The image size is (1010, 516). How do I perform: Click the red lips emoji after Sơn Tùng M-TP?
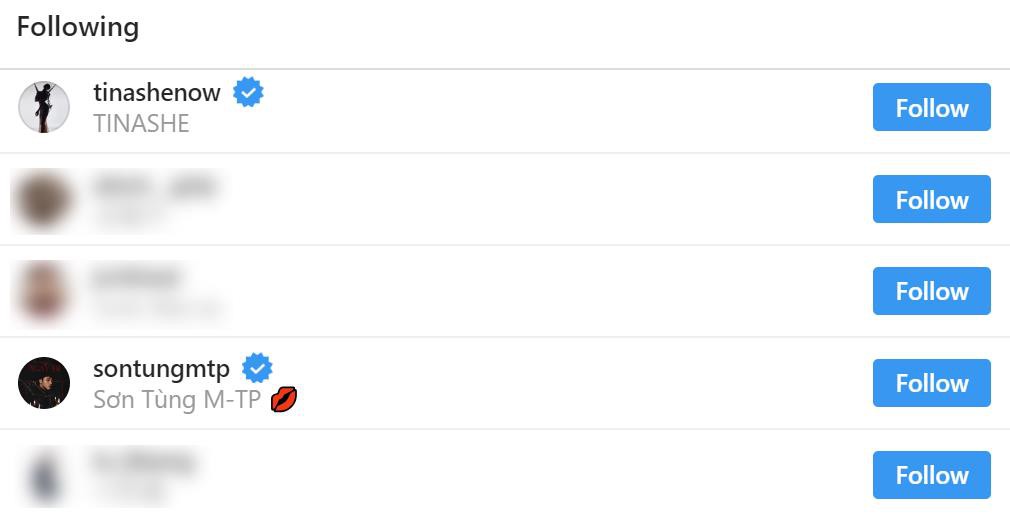tap(284, 399)
